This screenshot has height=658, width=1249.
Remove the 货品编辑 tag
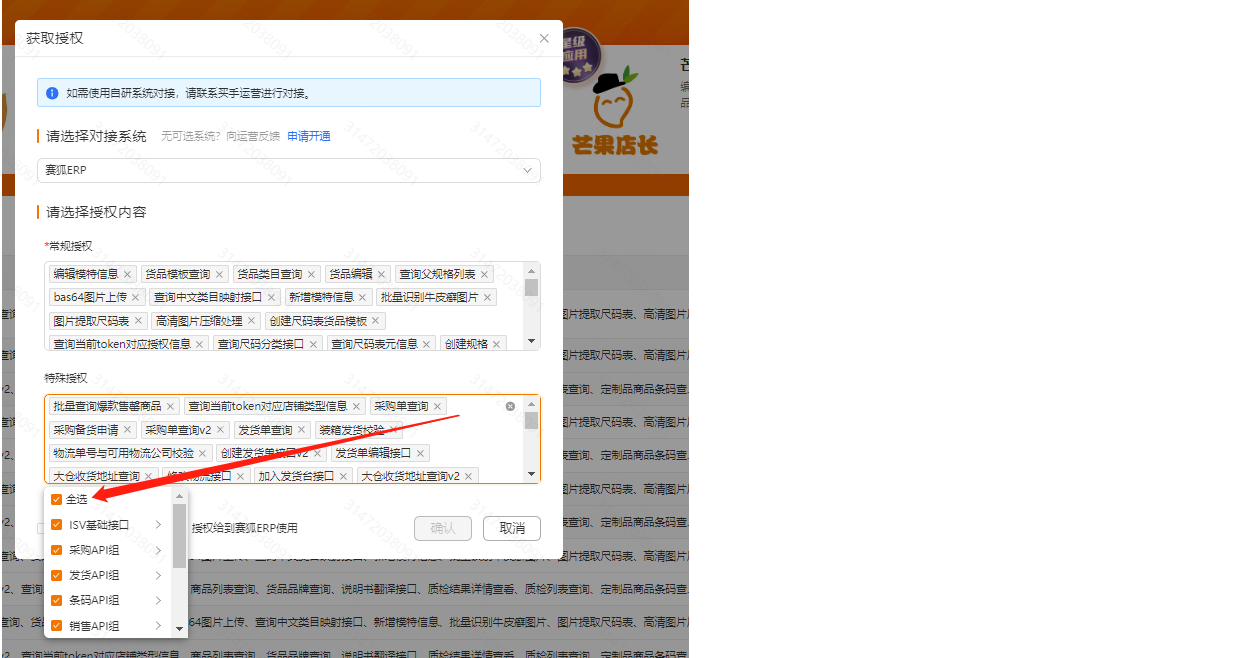pyautogui.click(x=381, y=274)
